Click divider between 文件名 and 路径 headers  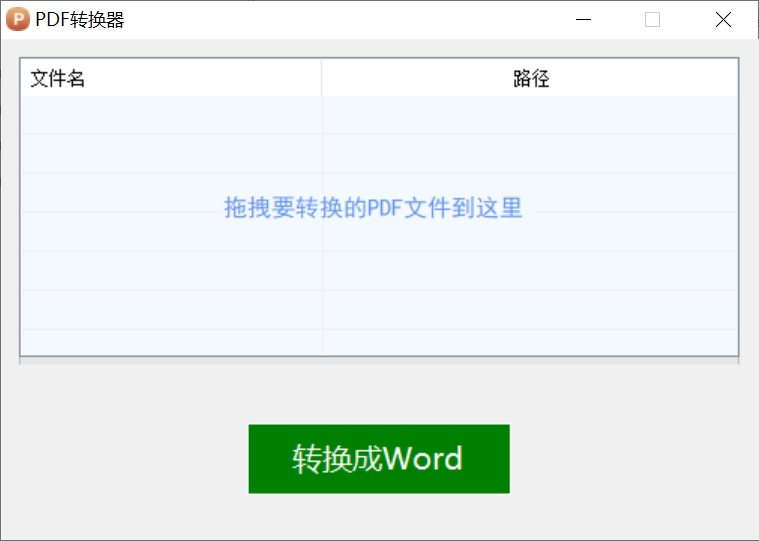click(x=321, y=78)
